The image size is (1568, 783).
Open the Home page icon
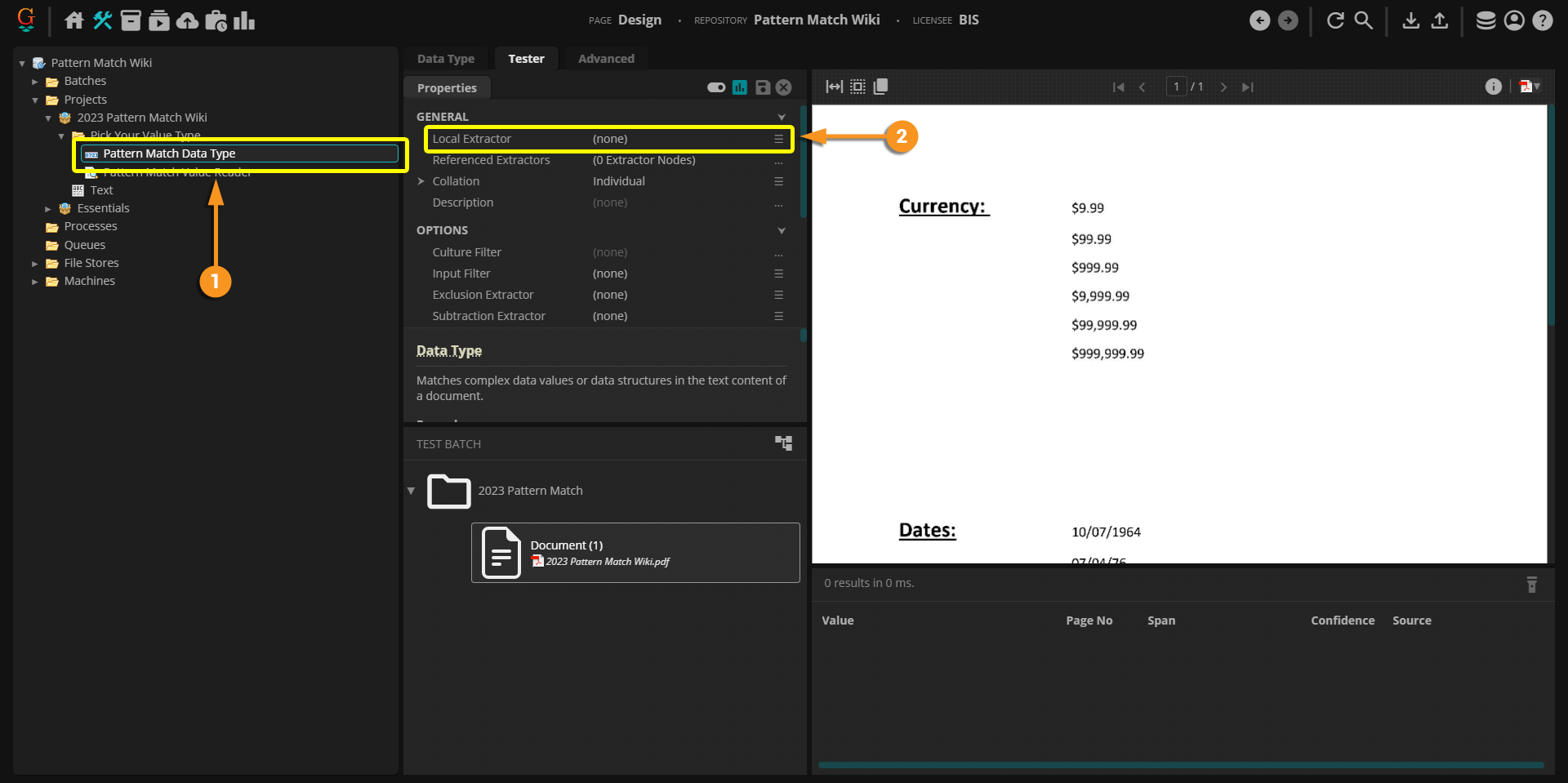pyautogui.click(x=74, y=20)
